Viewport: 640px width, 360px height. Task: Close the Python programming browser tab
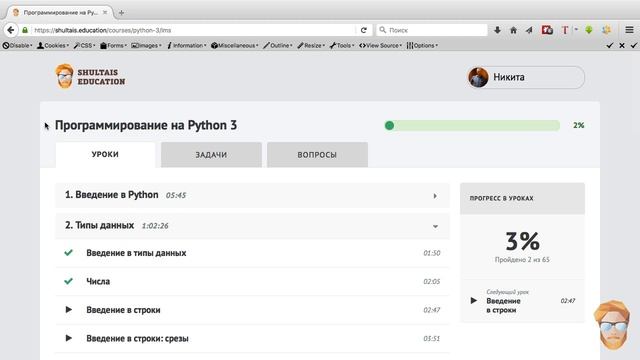tap(105, 12)
